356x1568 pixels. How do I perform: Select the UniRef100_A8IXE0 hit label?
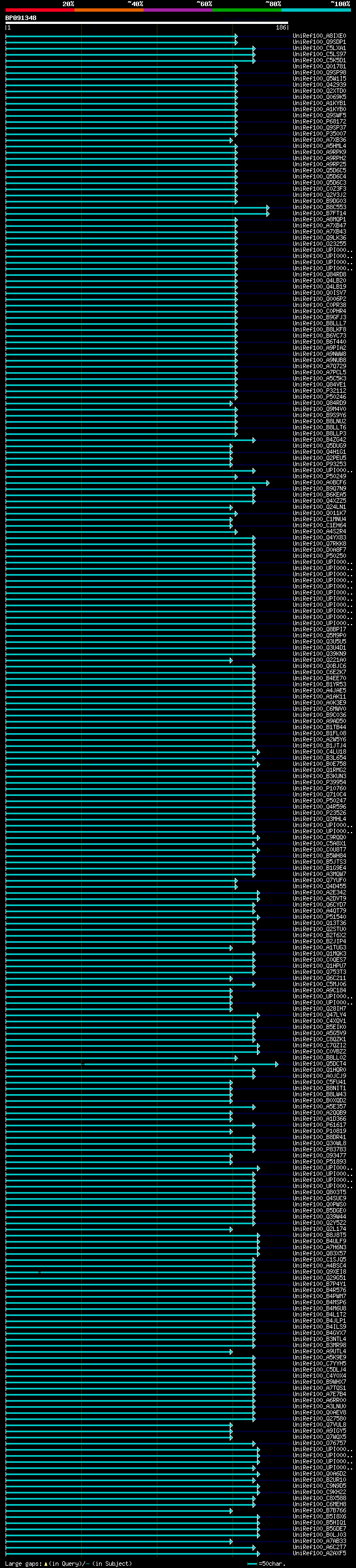[x=319, y=36]
